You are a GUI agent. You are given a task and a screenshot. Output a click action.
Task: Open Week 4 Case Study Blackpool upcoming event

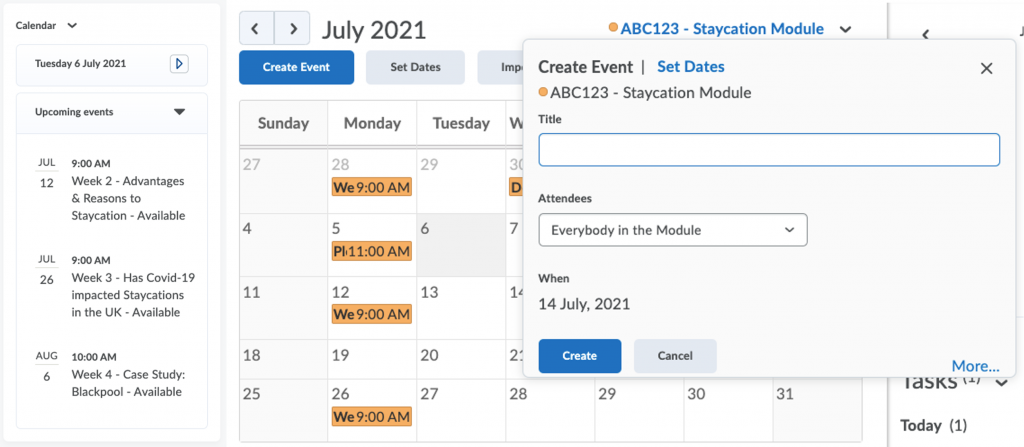coord(128,384)
